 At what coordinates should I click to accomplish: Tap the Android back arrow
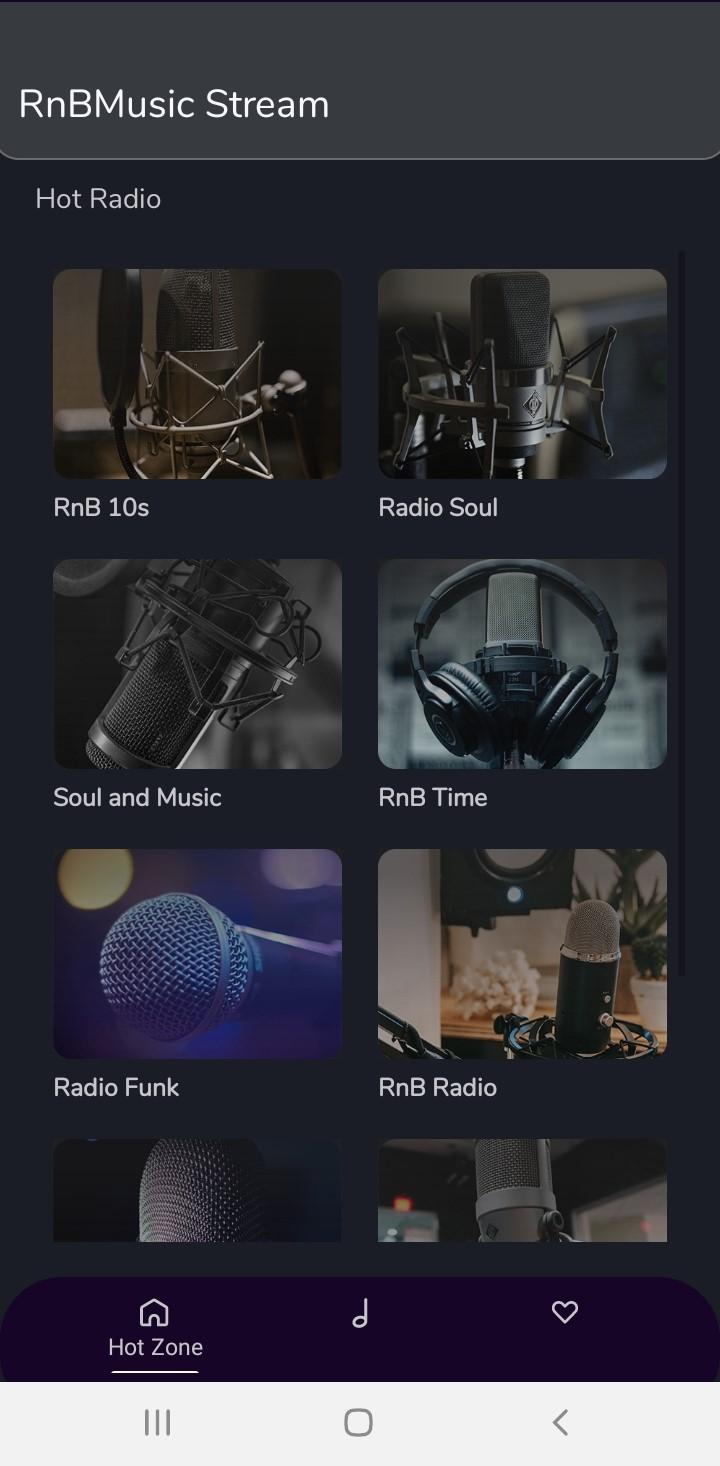point(561,1422)
